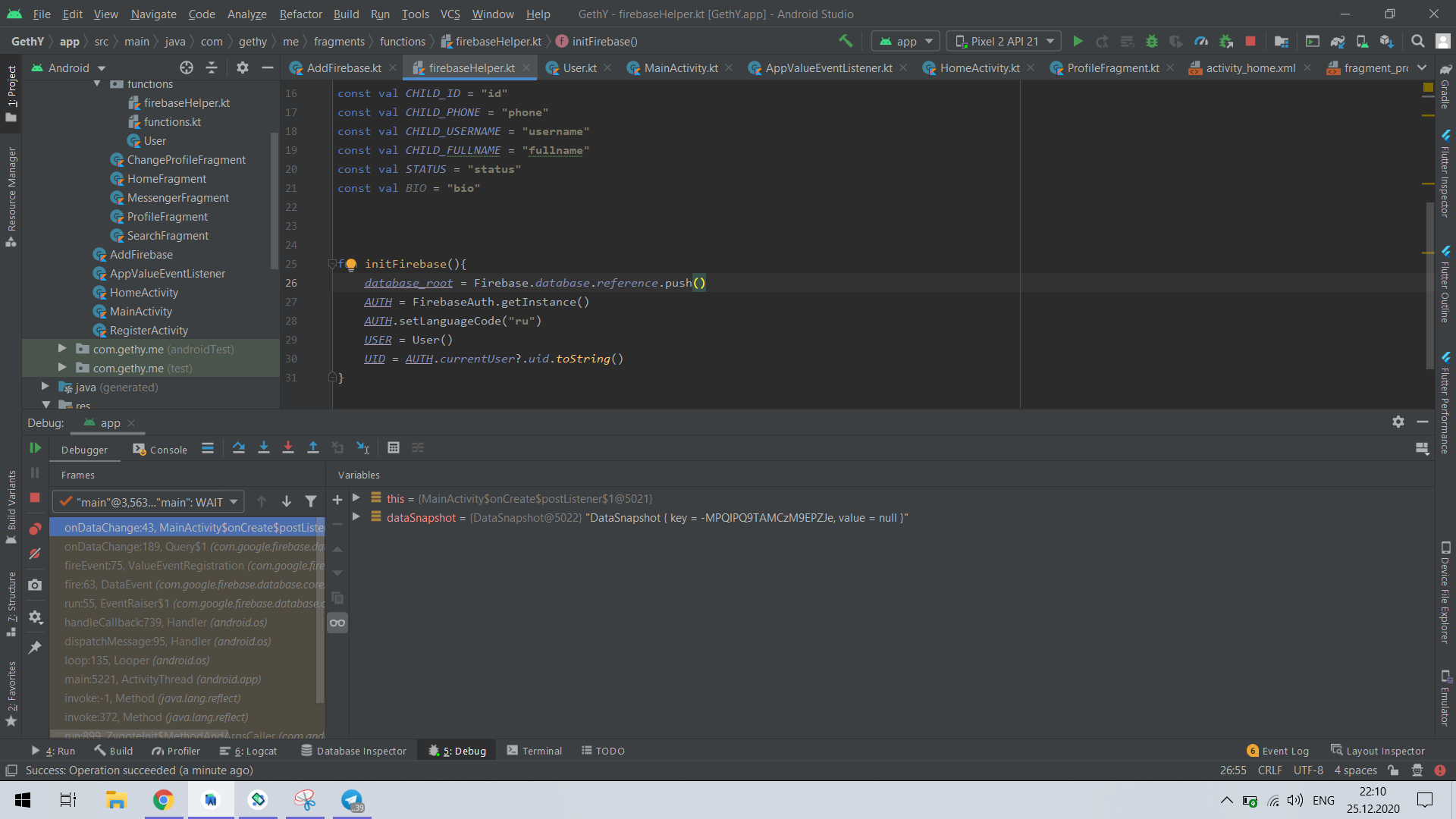
Task: Expand com.gethy.me (androidTest) package
Action: (x=62, y=349)
